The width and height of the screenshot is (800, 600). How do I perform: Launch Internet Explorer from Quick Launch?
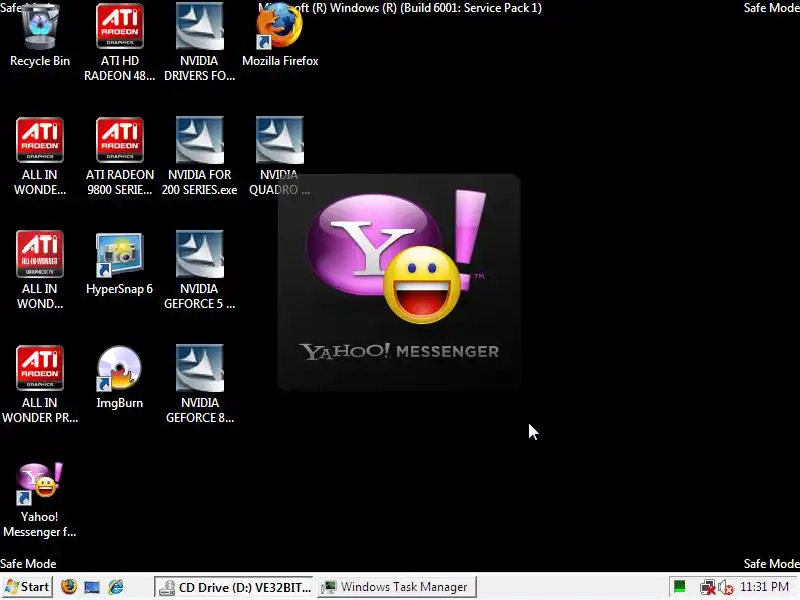[x=116, y=587]
